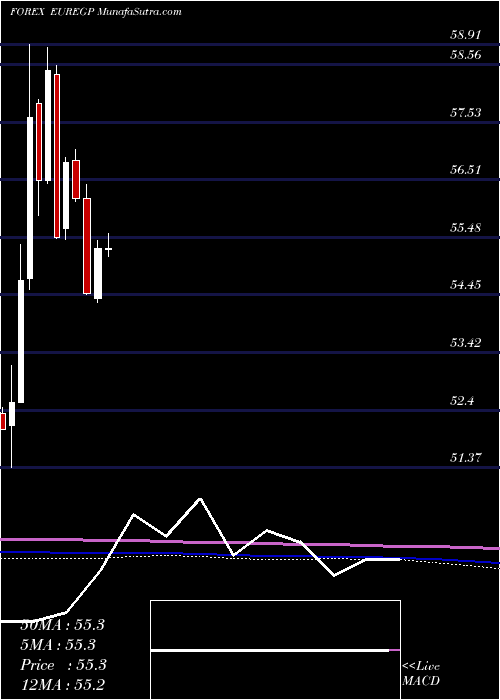Click the 12MA : 55.2 readout
The width and height of the screenshot is (500, 700).
click(x=62, y=685)
